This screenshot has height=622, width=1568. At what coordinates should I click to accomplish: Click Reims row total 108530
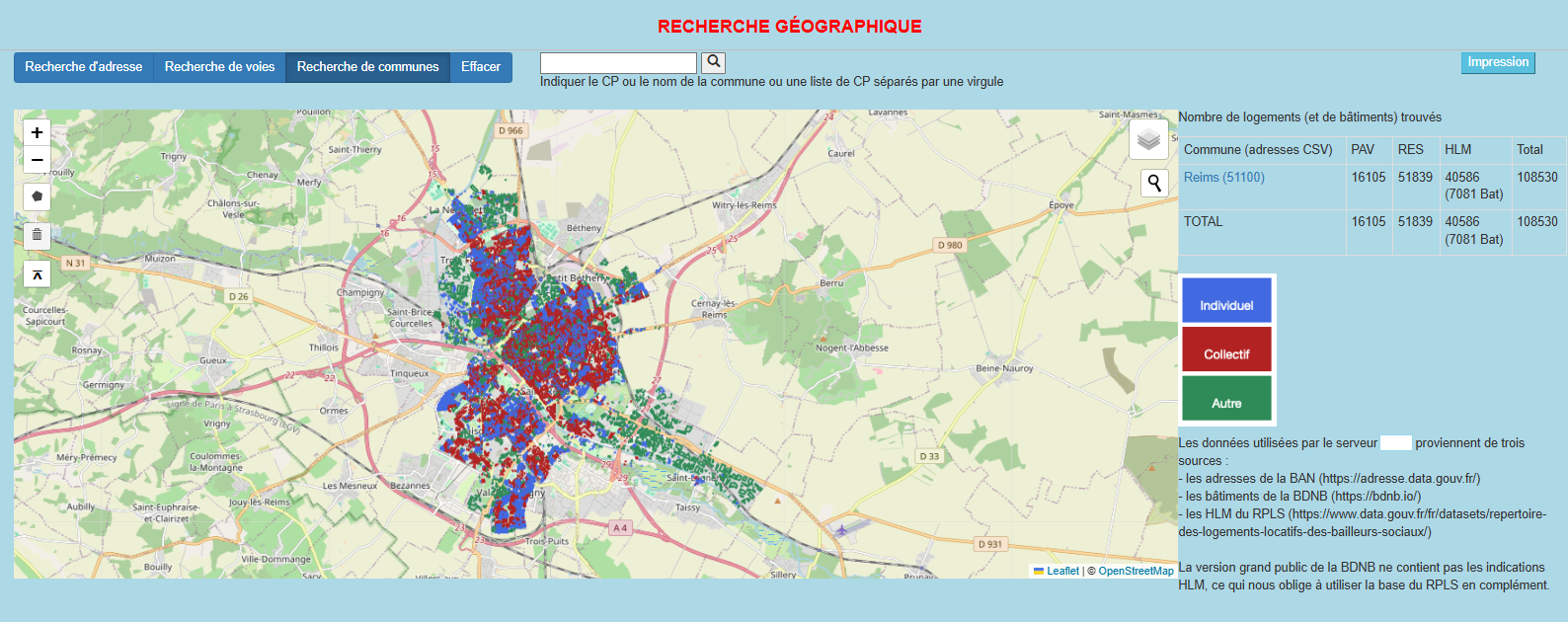pyautogui.click(x=1537, y=178)
